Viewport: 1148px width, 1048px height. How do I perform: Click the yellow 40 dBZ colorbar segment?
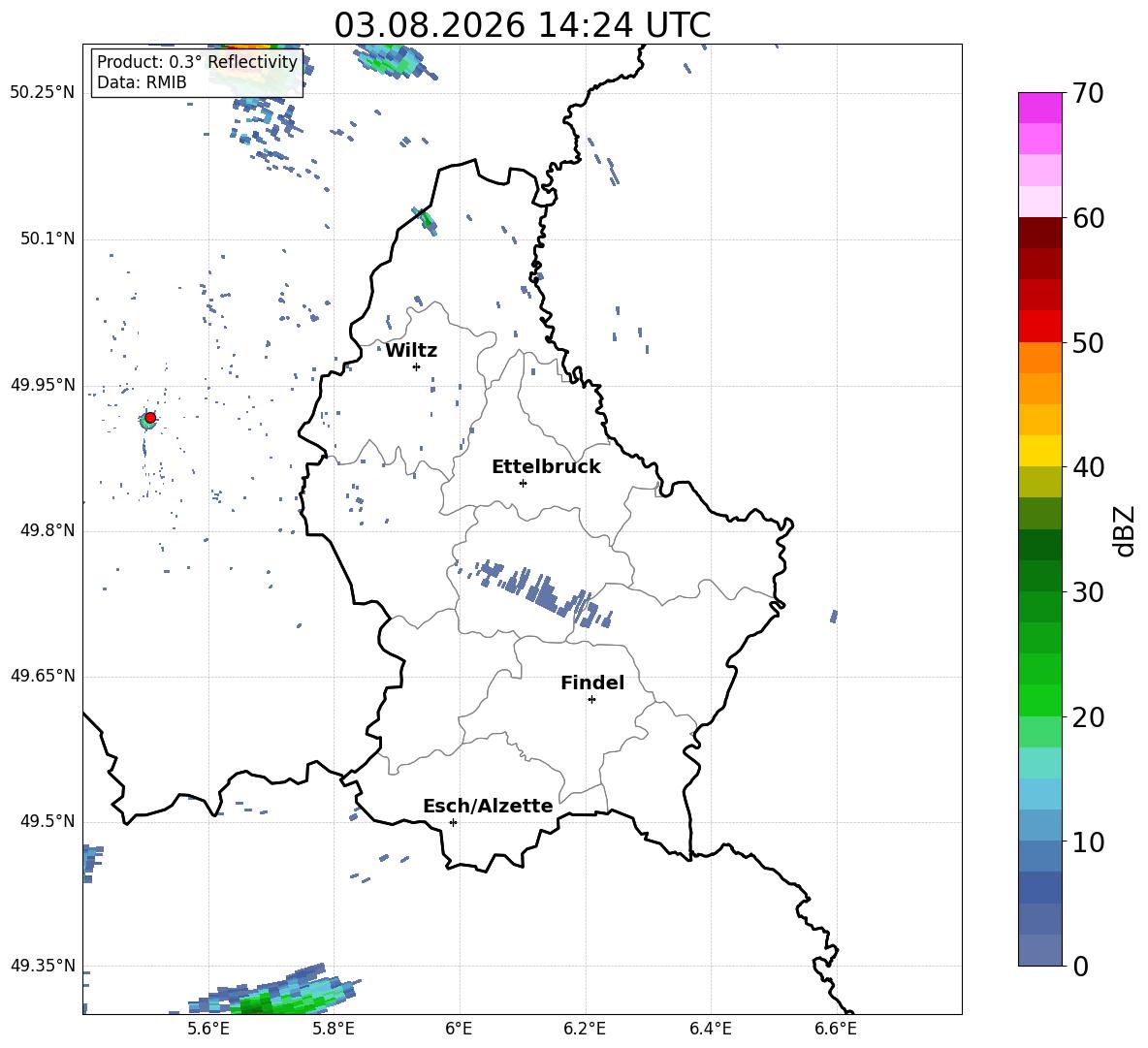pyautogui.click(x=1039, y=451)
